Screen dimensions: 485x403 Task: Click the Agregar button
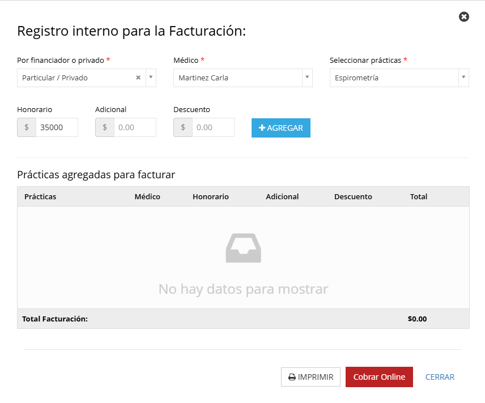coord(281,128)
